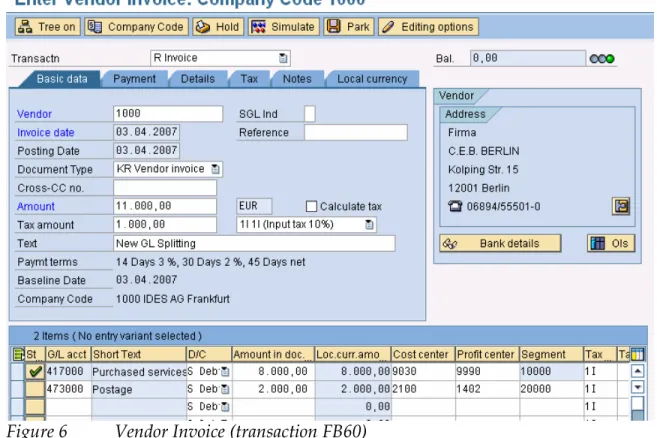This screenshot has height=438, width=657.
Task: Open the table configuration icon
Action: point(637,355)
